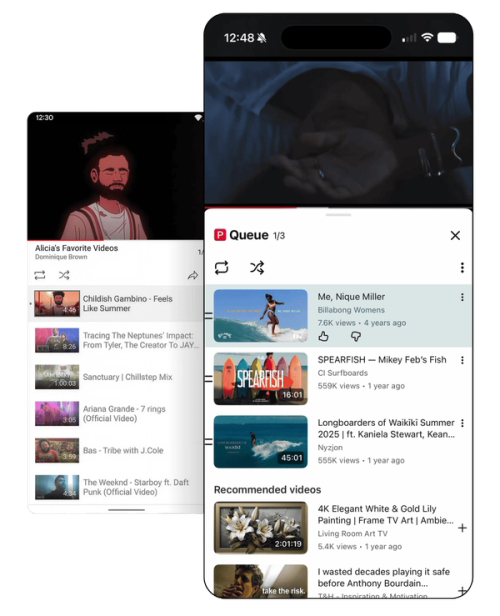Screen dimensions: 500x616
Task: Select Longboarders of Waikiki Summer 2025 title
Action: point(386,428)
